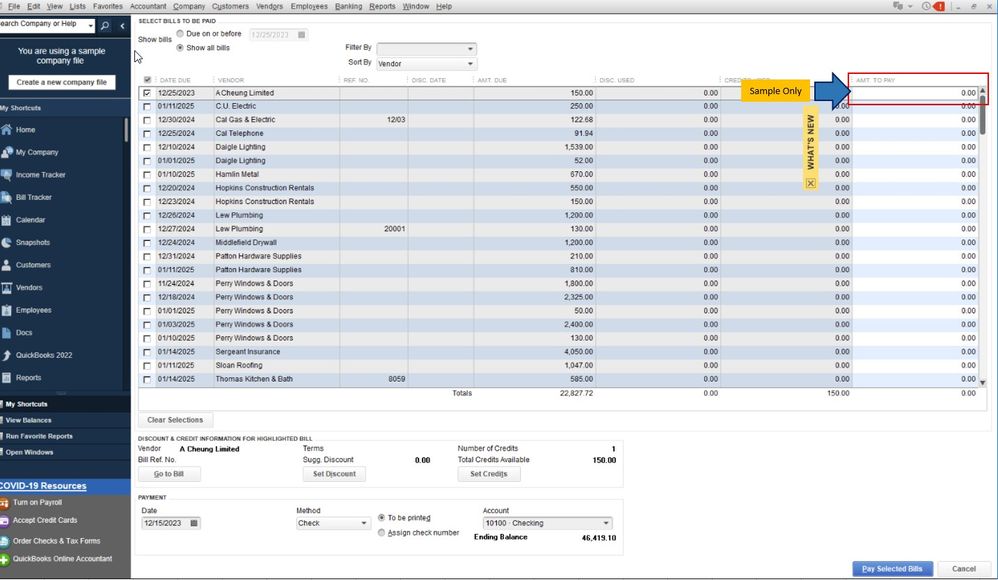Open the COVID-19 Resources link
The image size is (998, 580).
43,486
